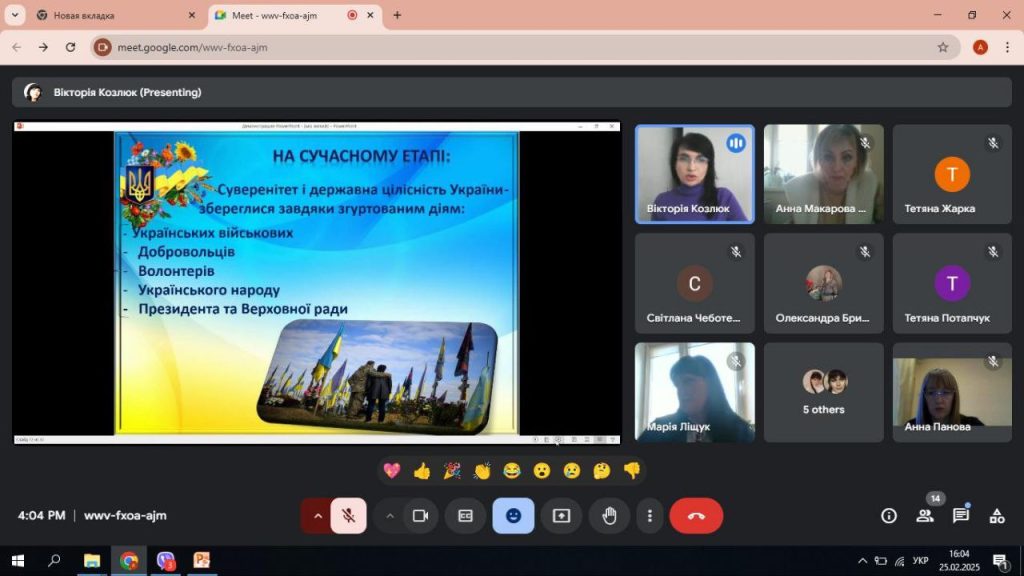Open meeting details info icon

coord(888,516)
